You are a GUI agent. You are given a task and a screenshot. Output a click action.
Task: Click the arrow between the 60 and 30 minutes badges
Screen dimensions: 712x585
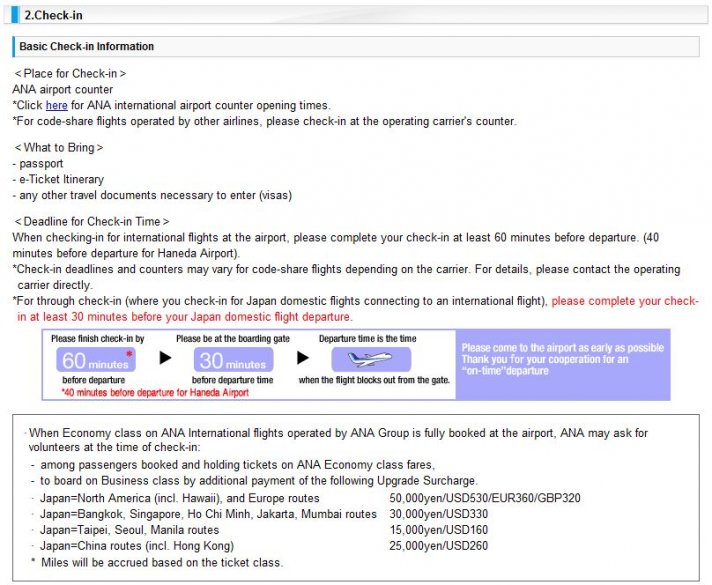point(166,357)
